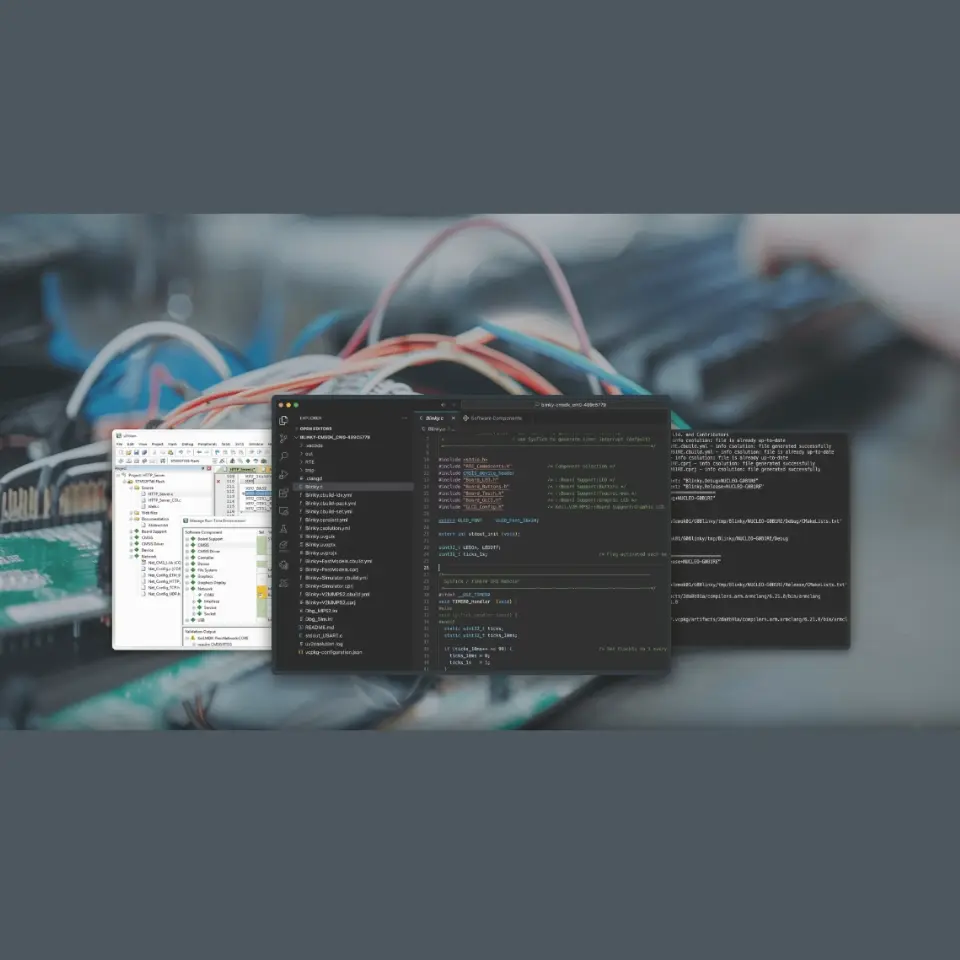960x960 pixels.
Task: Expand the RTE folder in Explorer
Action: tap(310, 462)
